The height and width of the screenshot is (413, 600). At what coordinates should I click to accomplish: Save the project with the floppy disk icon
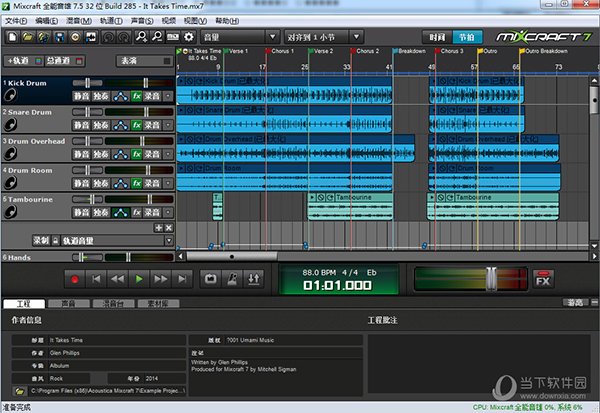(59, 37)
